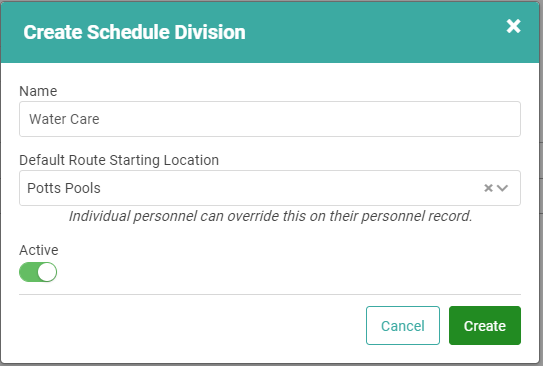Click the Water Care text in Name
This screenshot has height=366, width=543.
pos(64,119)
